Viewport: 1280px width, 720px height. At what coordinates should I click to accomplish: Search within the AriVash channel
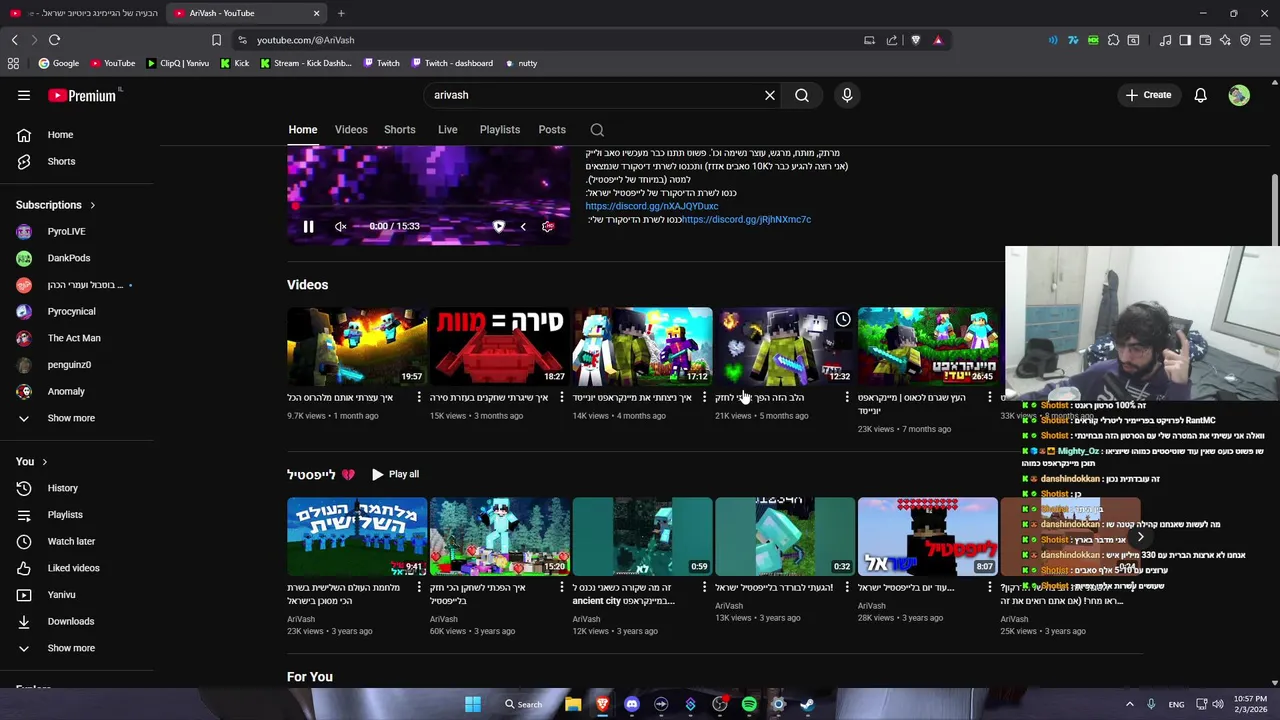tap(597, 130)
